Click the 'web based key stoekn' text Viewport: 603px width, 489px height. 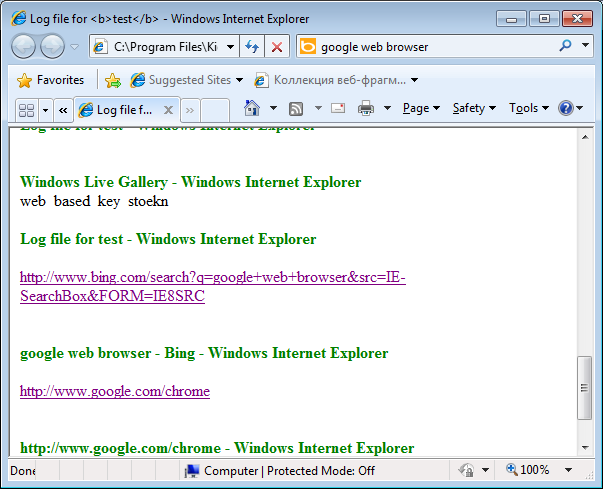coord(94,201)
